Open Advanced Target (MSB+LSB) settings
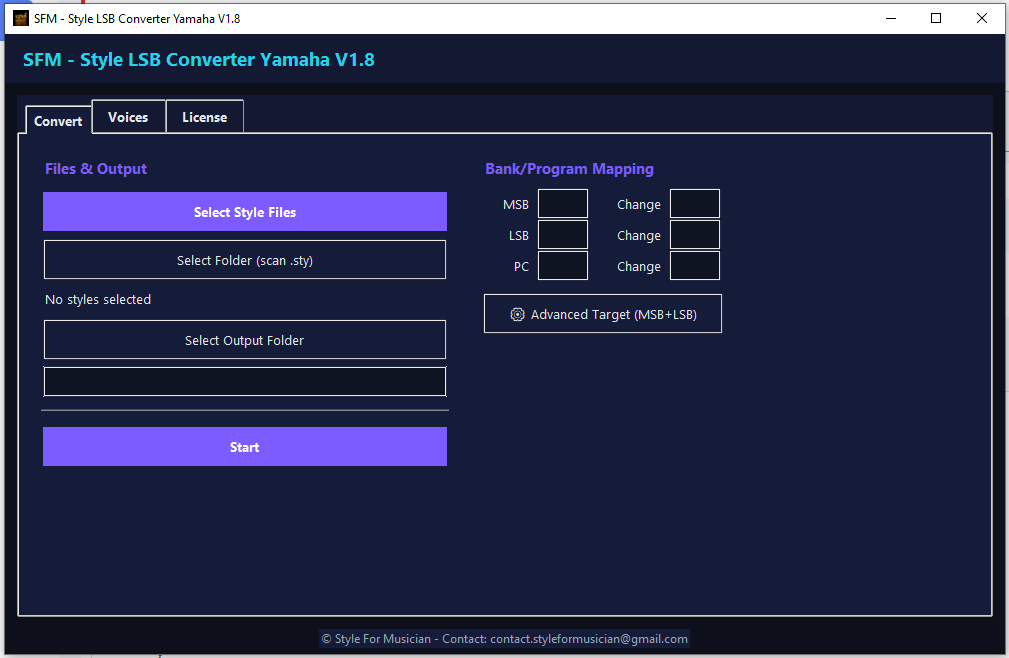Viewport: 1009px width, 658px height. click(x=603, y=314)
